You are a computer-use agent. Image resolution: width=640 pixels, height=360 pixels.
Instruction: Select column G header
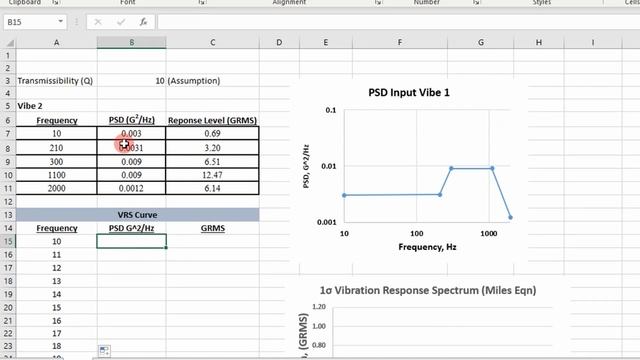tap(480, 42)
